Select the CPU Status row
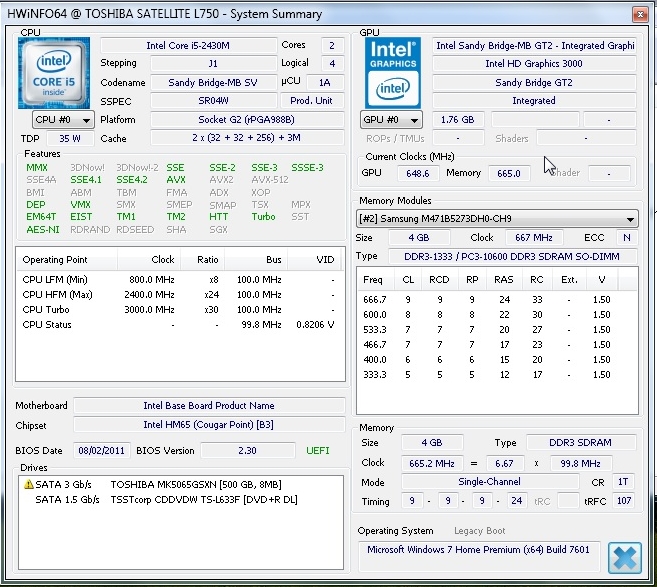The height and width of the screenshot is (587, 657). [x=178, y=325]
